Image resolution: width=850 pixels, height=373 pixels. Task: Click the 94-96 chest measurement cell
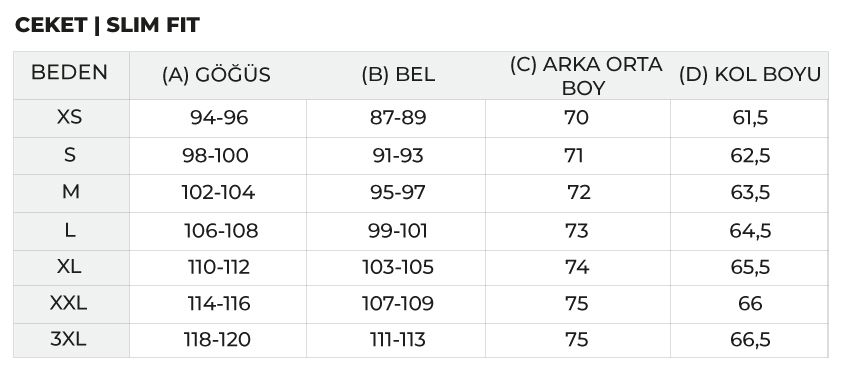pos(219,118)
